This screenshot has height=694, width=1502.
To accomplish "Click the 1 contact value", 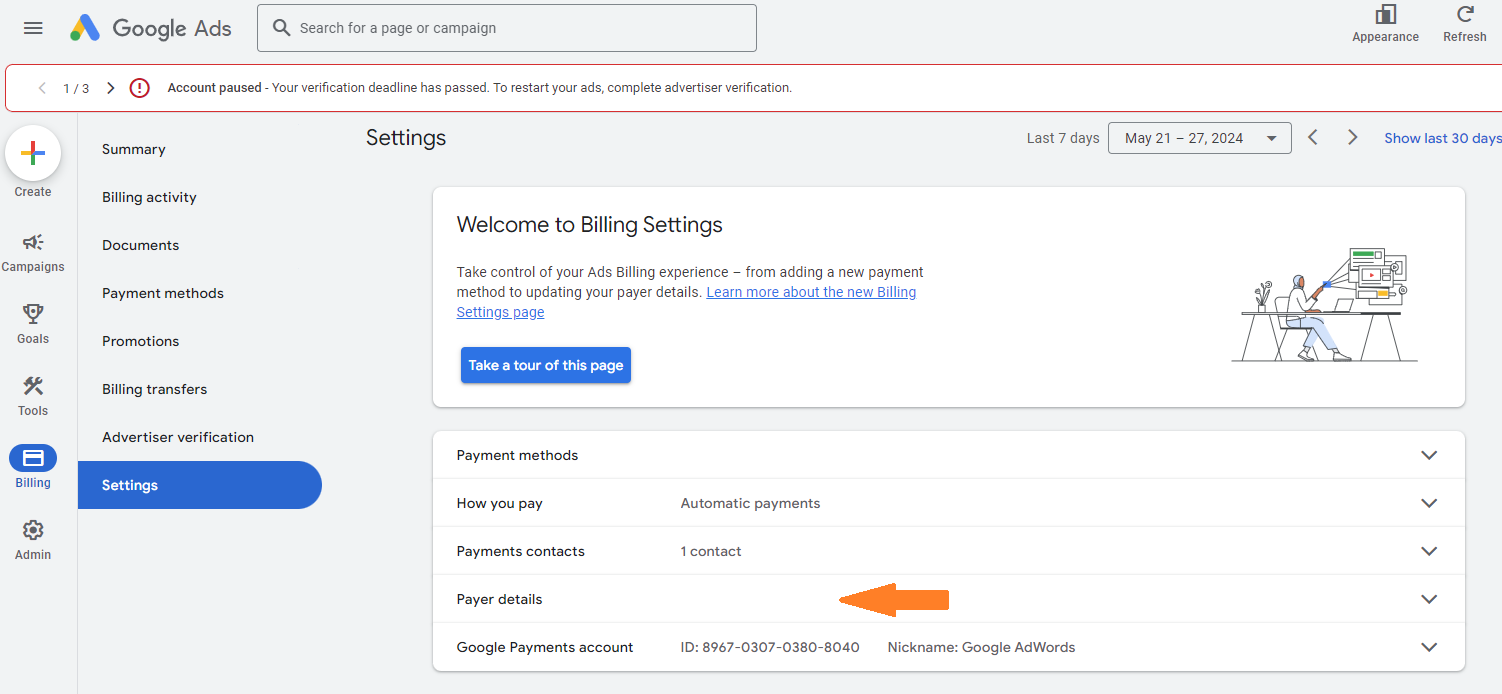I will (x=711, y=551).
